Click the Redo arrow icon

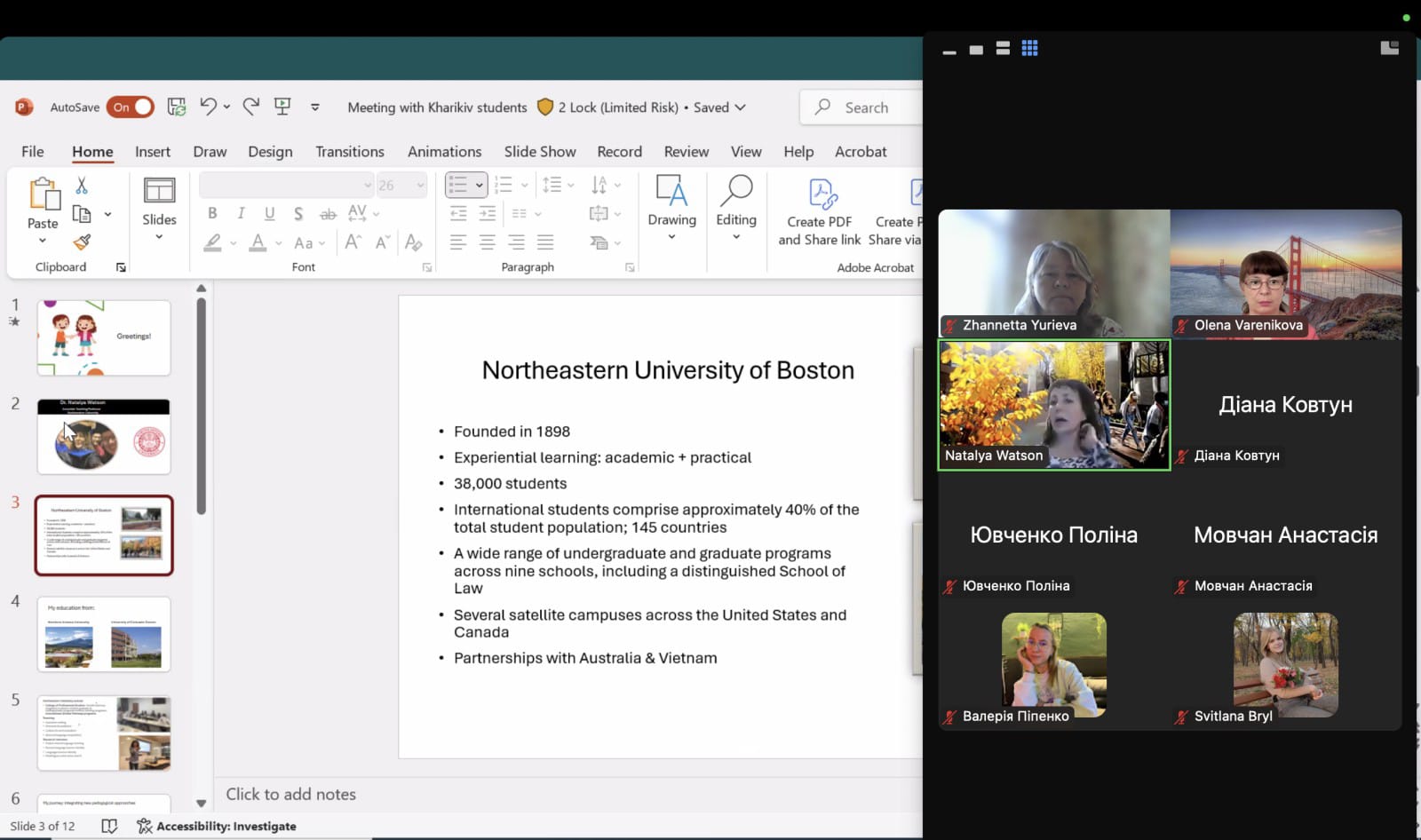[x=251, y=107]
